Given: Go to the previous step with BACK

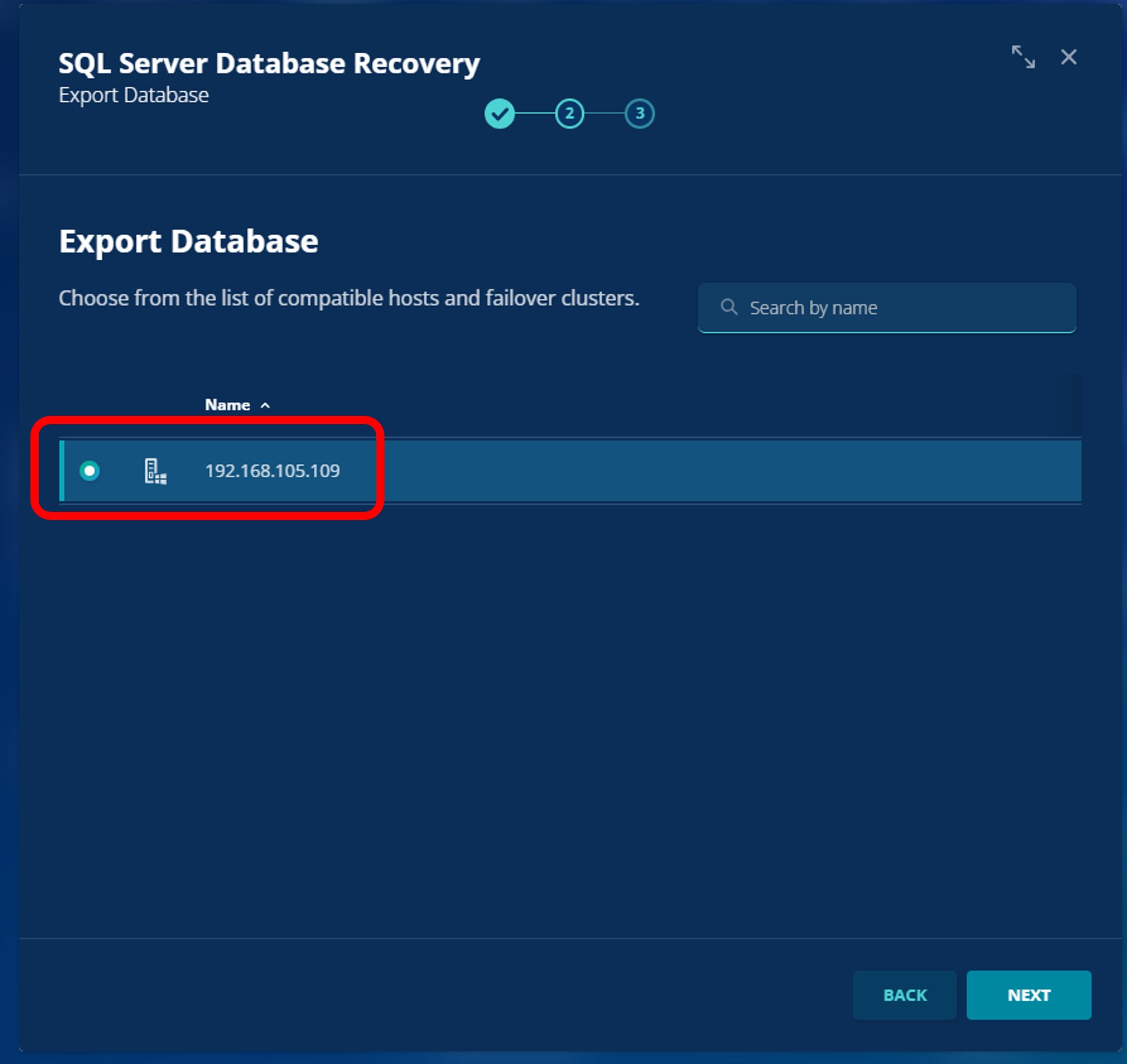Looking at the screenshot, I should click(904, 995).
